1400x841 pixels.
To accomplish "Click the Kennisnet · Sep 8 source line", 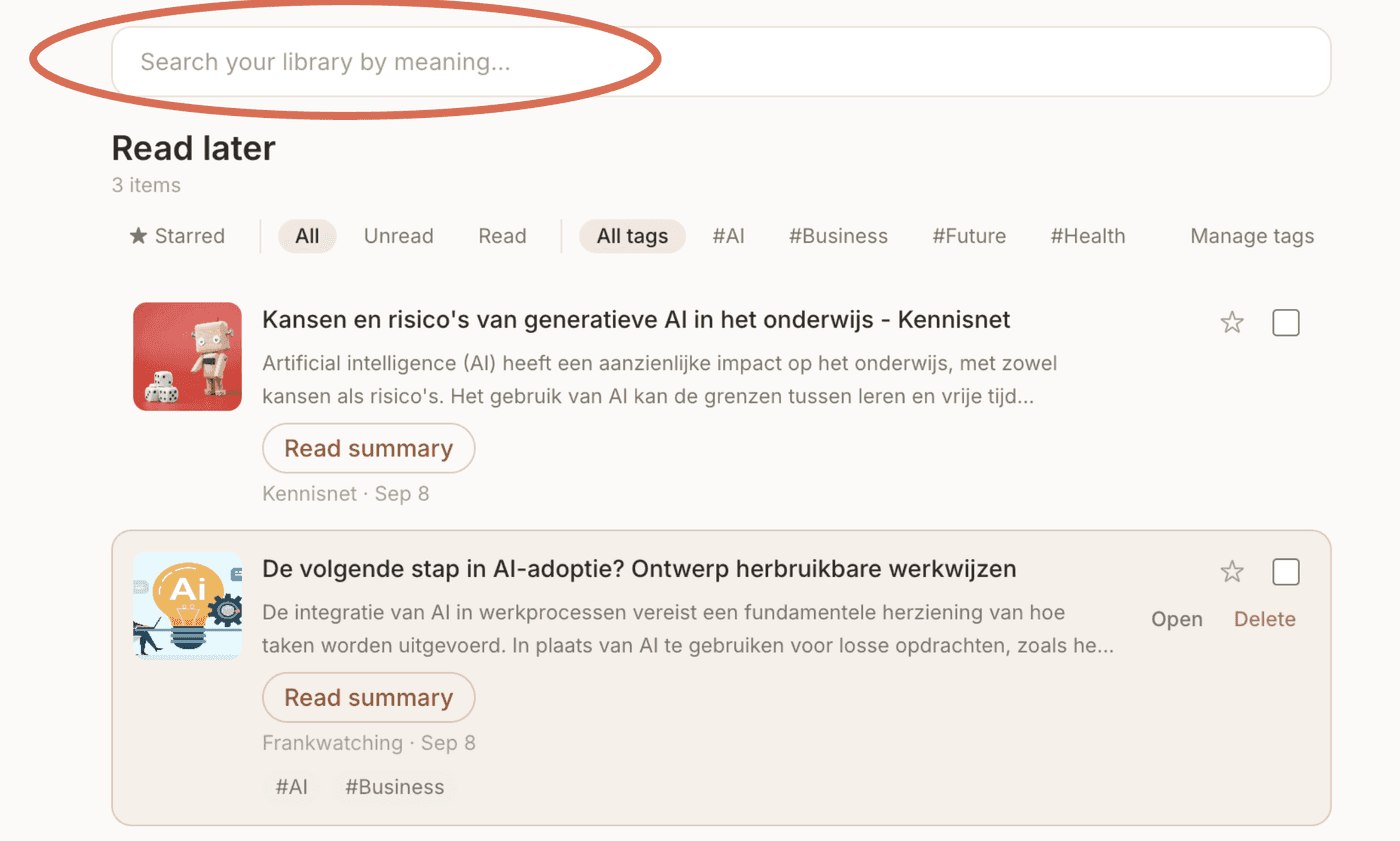I will [x=345, y=494].
